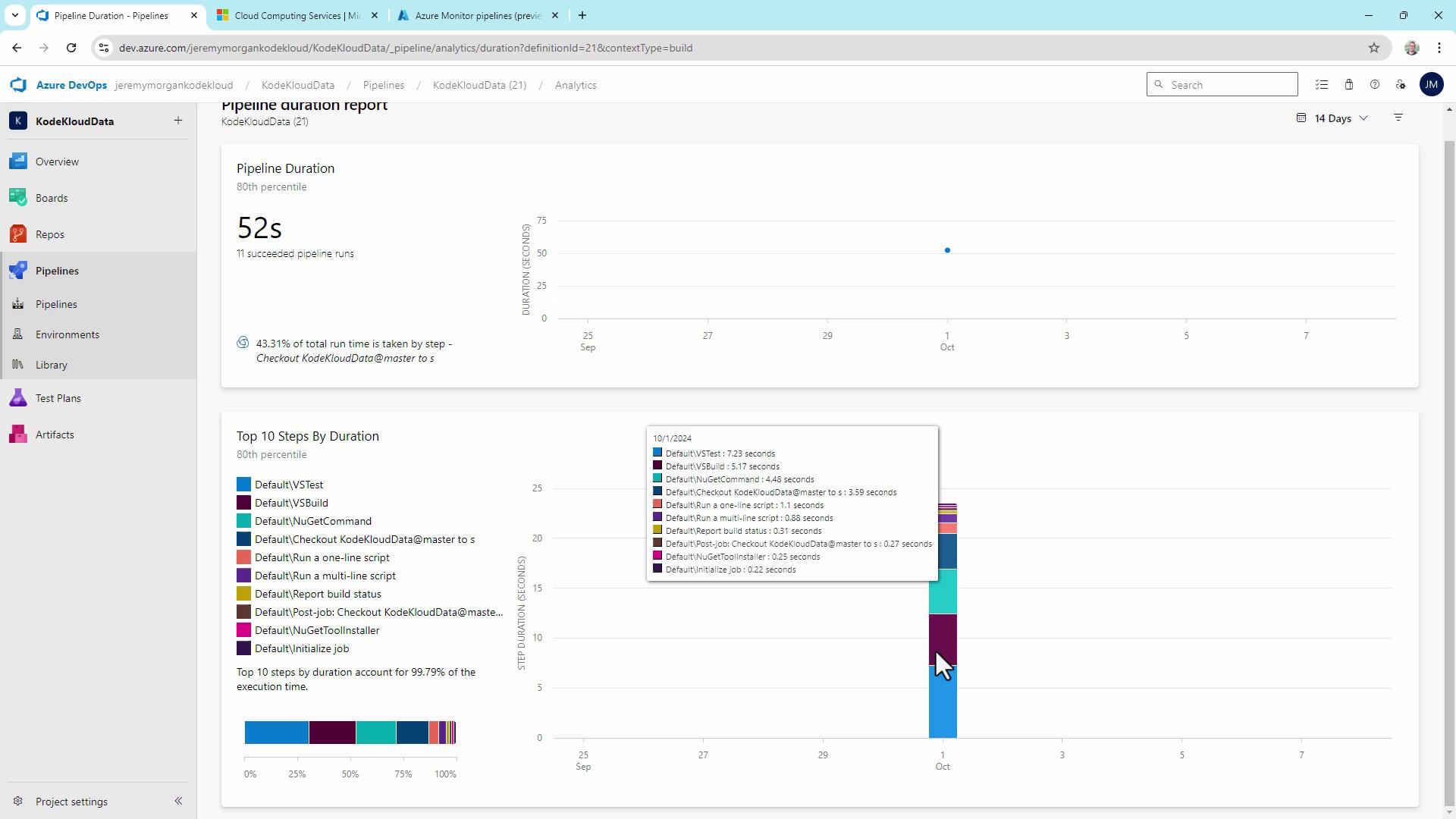This screenshot has width=1456, height=819.
Task: Toggle the Default\NuGetCommand legend series
Action: point(312,521)
